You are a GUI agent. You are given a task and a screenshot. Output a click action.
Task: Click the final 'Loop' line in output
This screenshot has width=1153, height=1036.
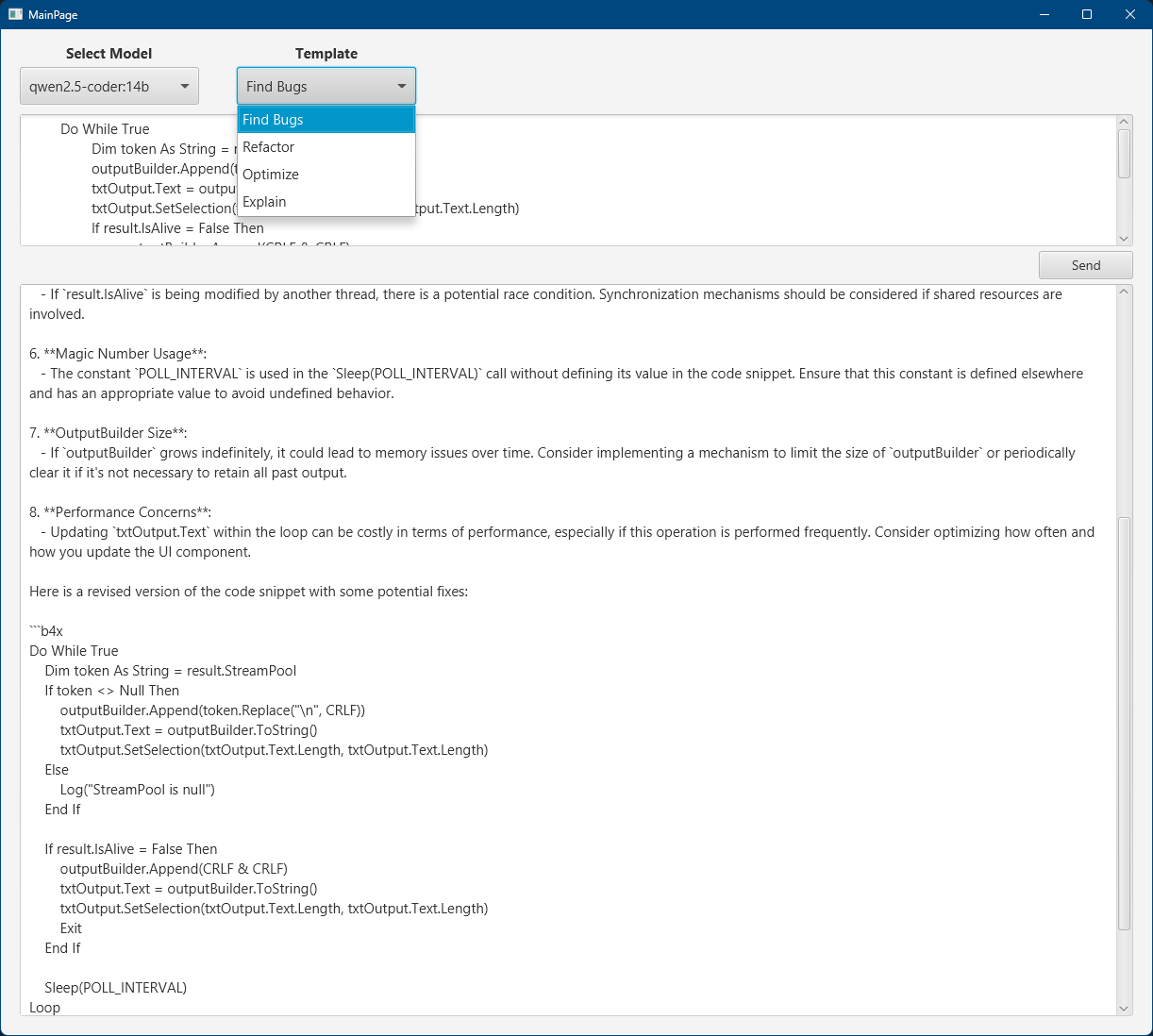(44, 1008)
